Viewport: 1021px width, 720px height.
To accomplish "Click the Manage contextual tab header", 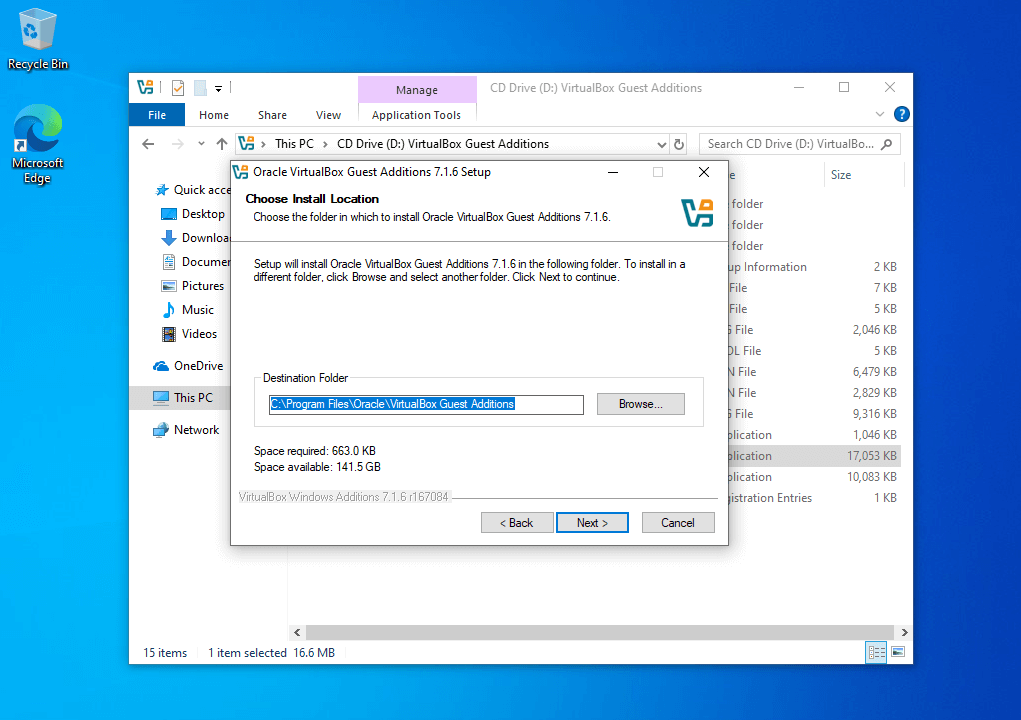I will [x=417, y=90].
